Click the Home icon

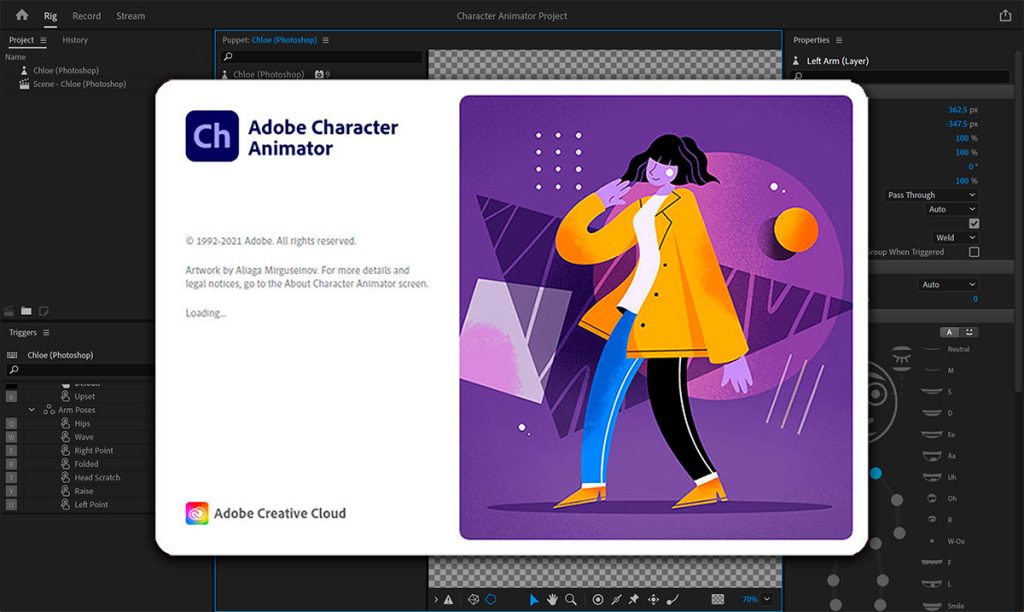22,15
